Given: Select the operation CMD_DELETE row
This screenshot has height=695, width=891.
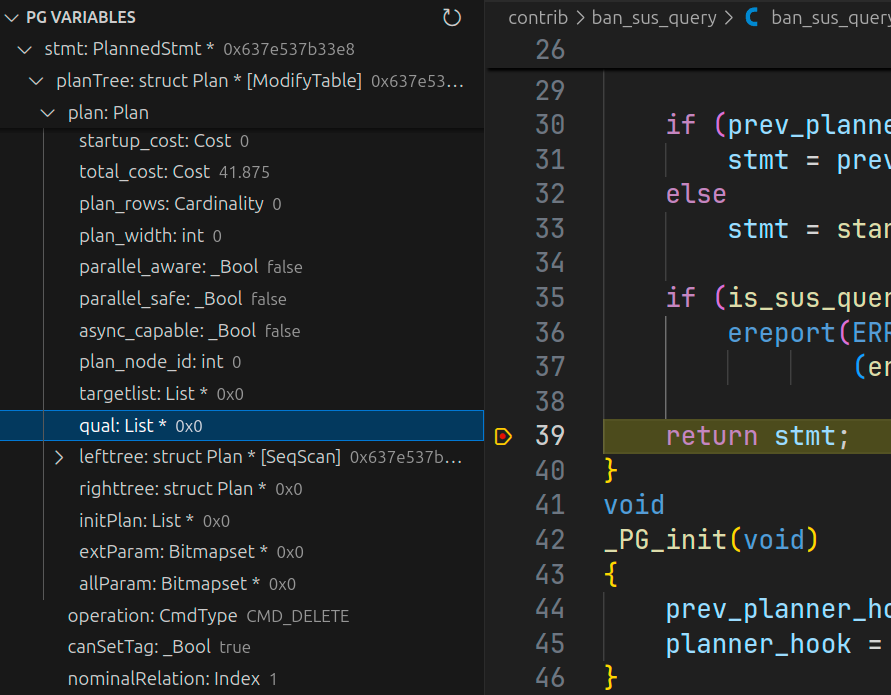Looking at the screenshot, I should coord(208,616).
